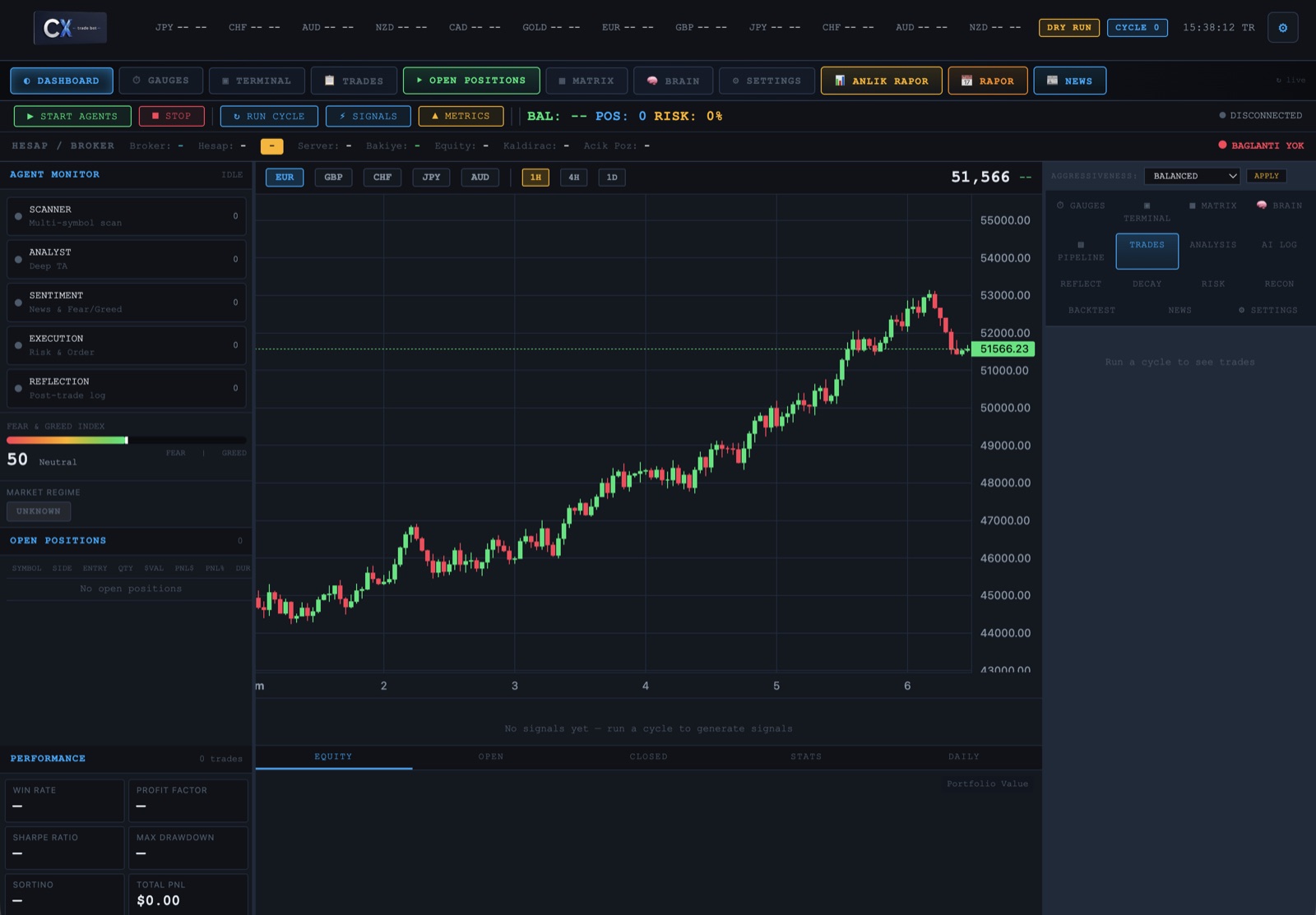Select GBP symbol chart
The height and width of the screenshot is (915, 1316).
coord(333,178)
